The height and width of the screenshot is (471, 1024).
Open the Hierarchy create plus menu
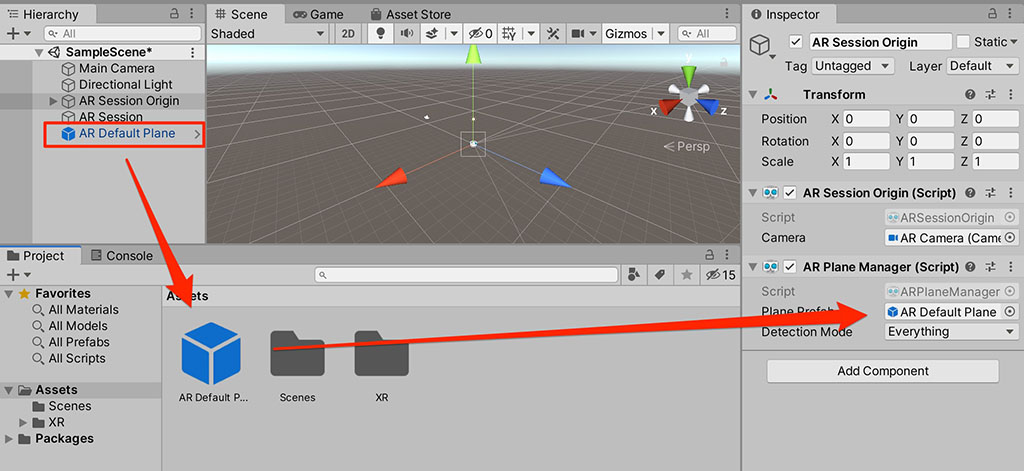click(x=18, y=34)
